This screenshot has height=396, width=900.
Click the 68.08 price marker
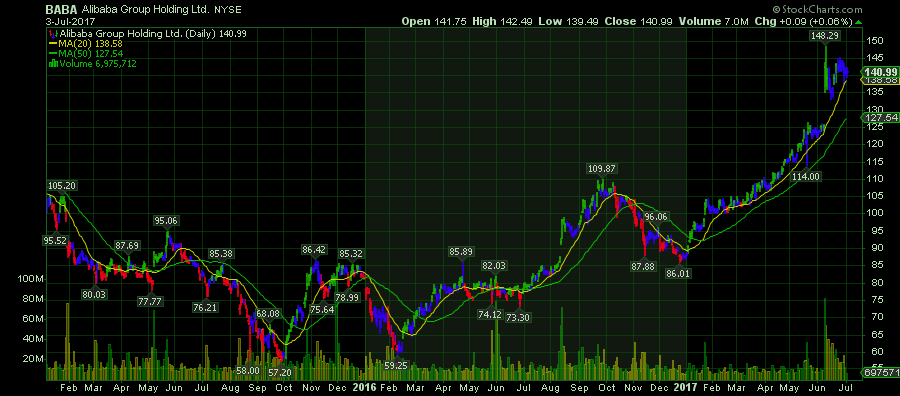[267, 314]
